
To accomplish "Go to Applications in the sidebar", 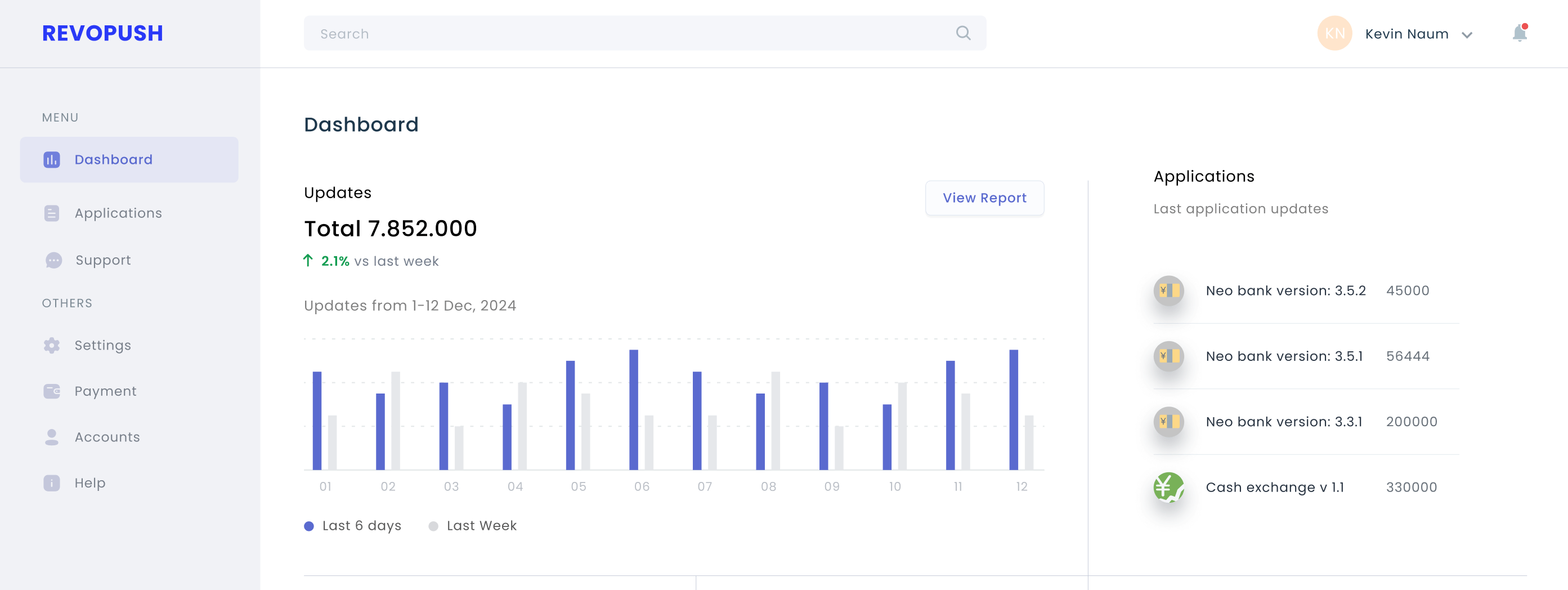I will point(118,213).
